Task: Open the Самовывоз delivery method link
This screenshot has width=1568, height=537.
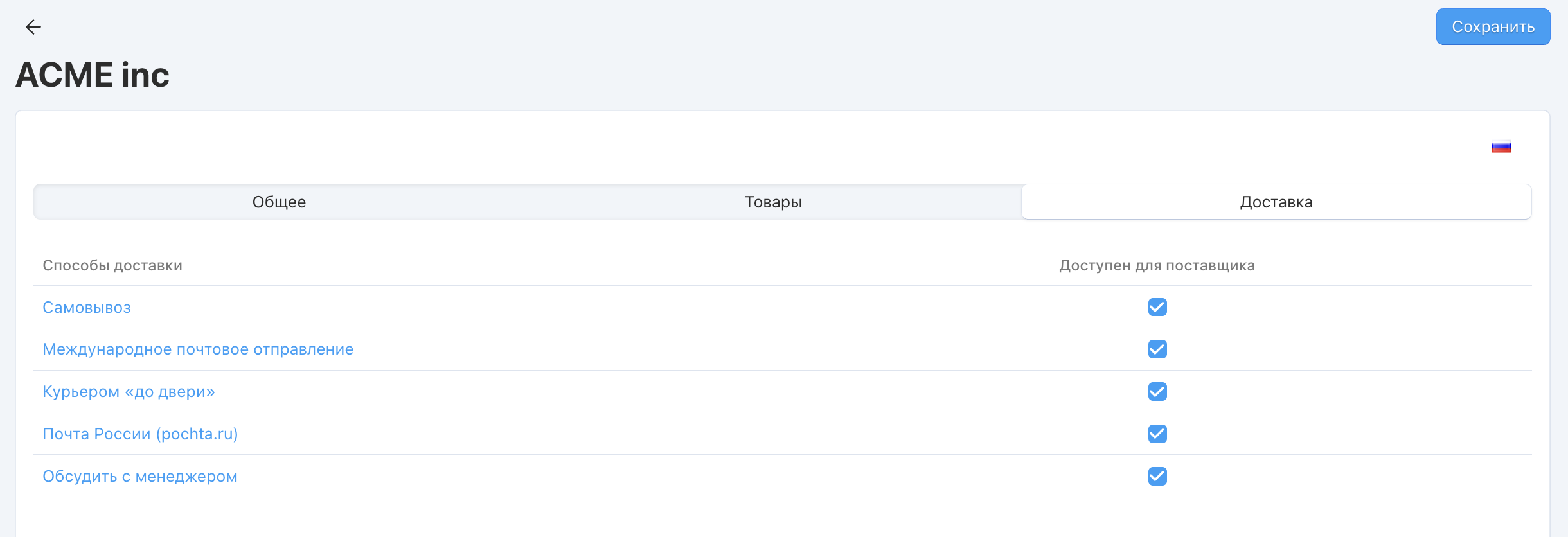Action: (87, 308)
